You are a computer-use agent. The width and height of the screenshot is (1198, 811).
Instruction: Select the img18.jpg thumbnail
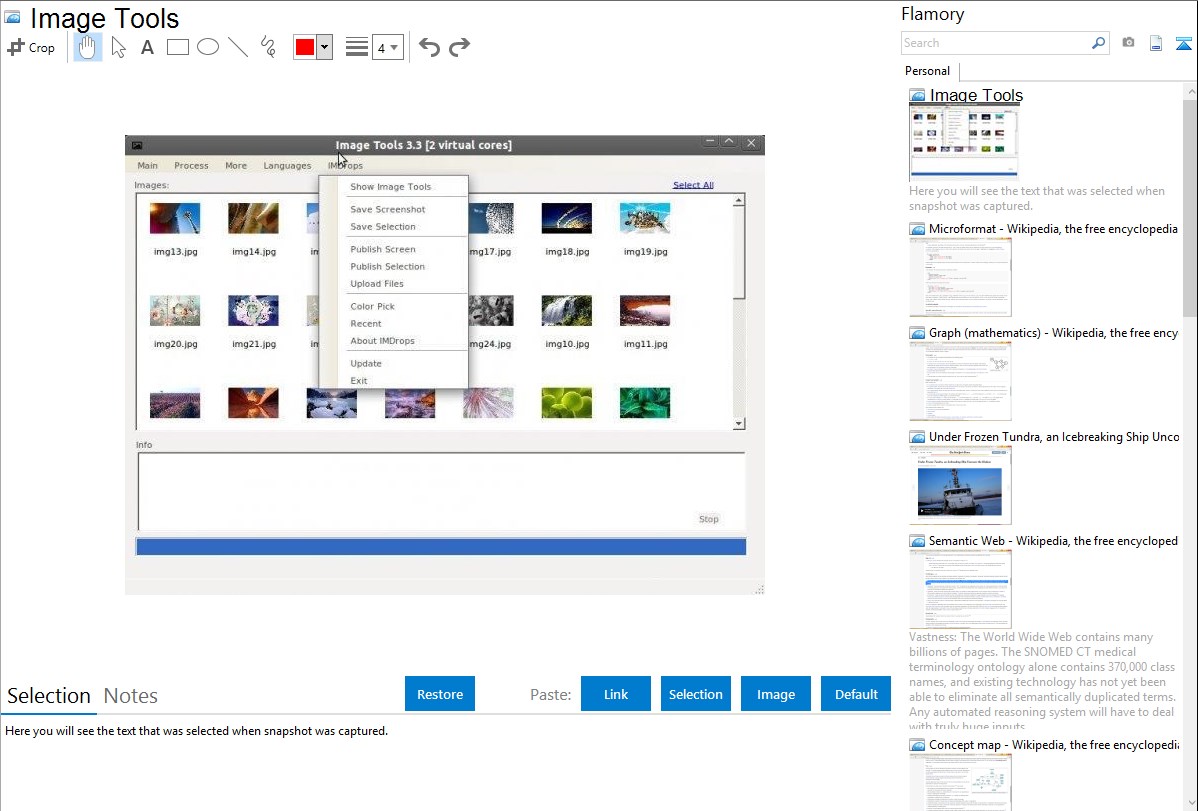566,219
